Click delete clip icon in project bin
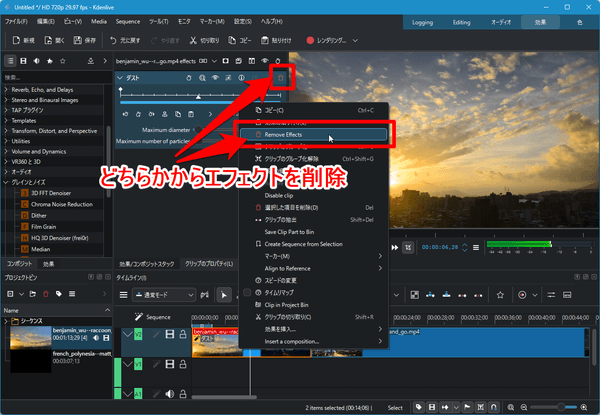 pyautogui.click(x=44, y=293)
